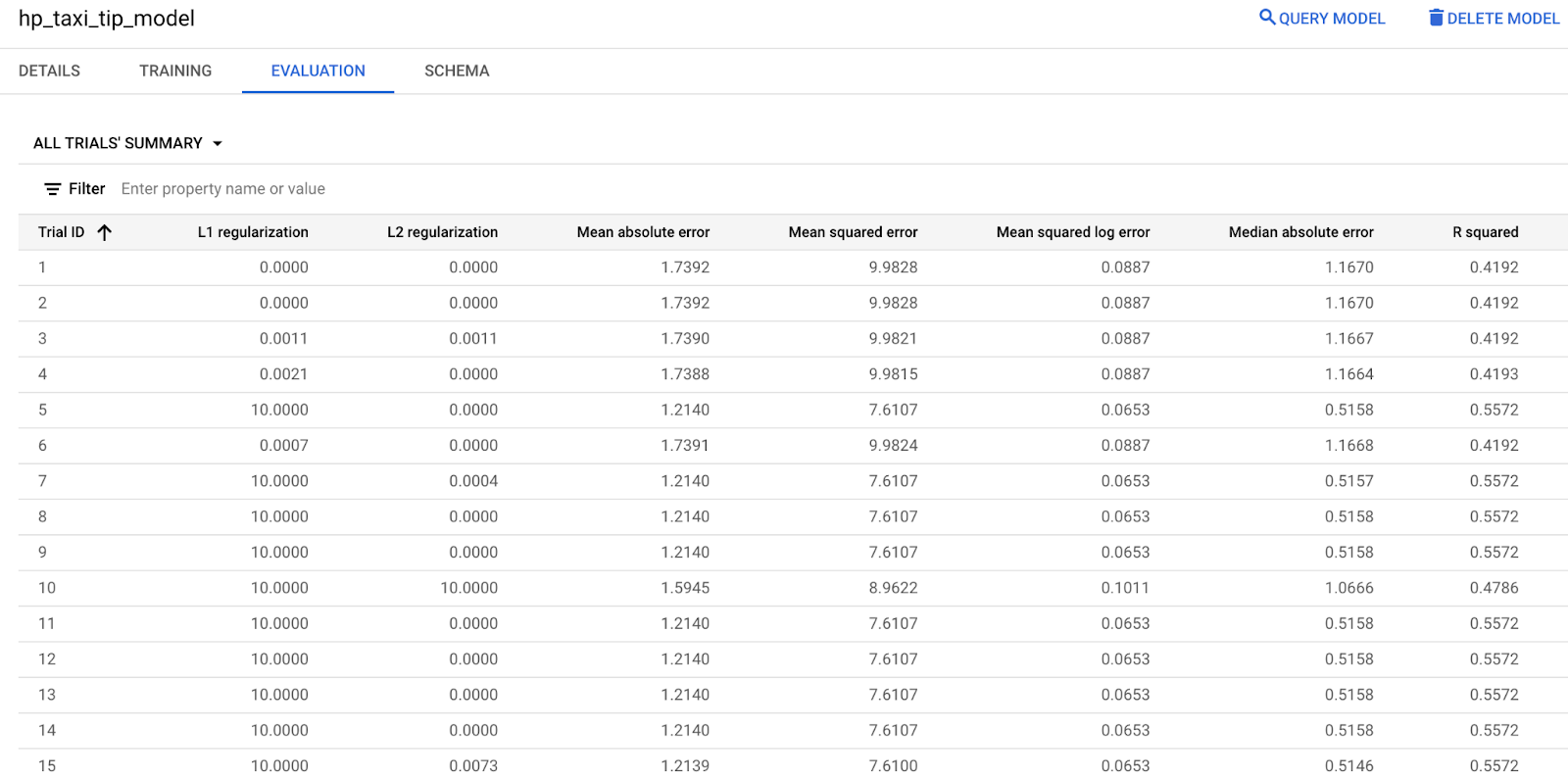
Task: Click the Trial ID ascending sort arrow
Action: pyautogui.click(x=105, y=232)
